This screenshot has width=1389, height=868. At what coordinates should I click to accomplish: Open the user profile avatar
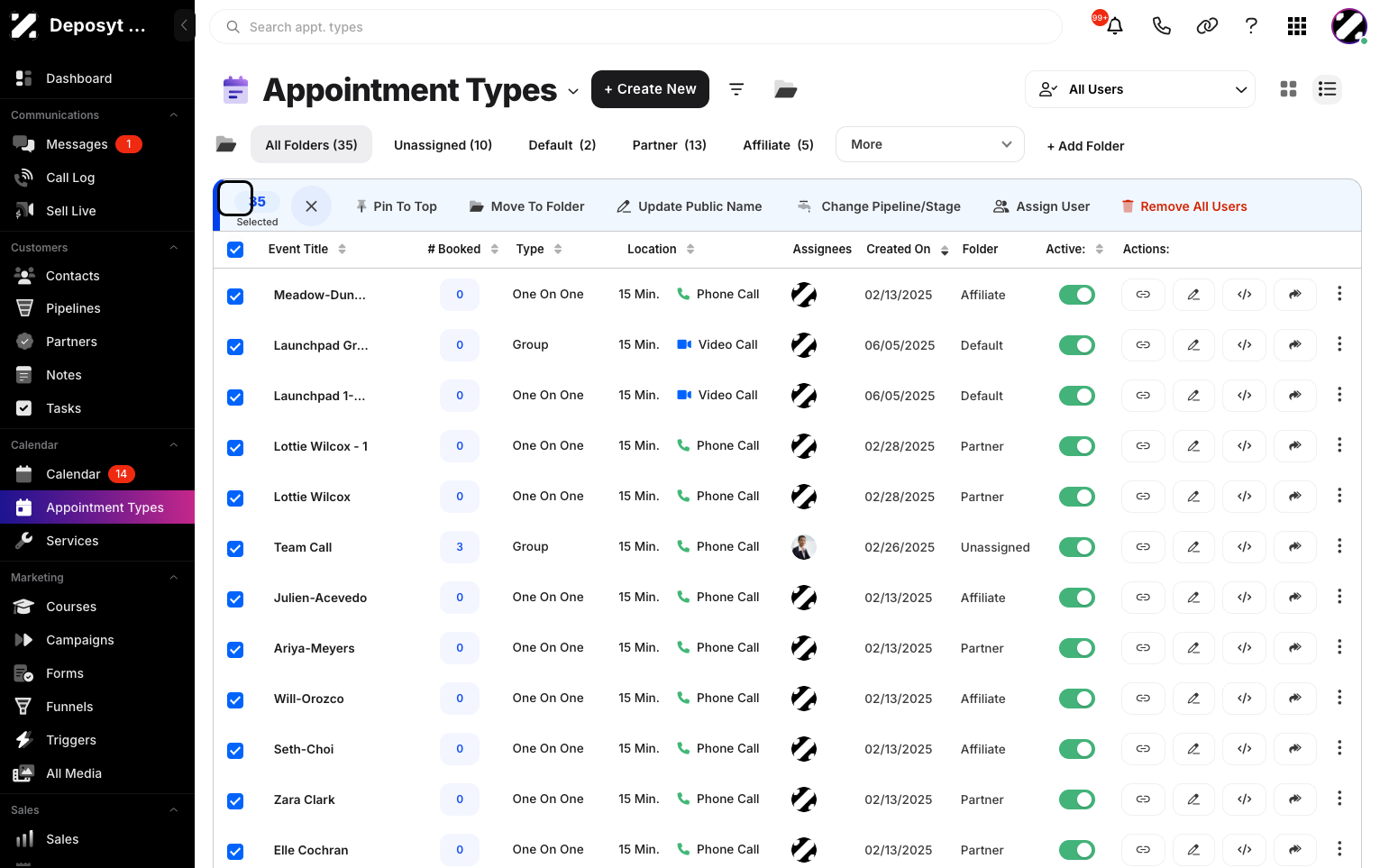1349,26
